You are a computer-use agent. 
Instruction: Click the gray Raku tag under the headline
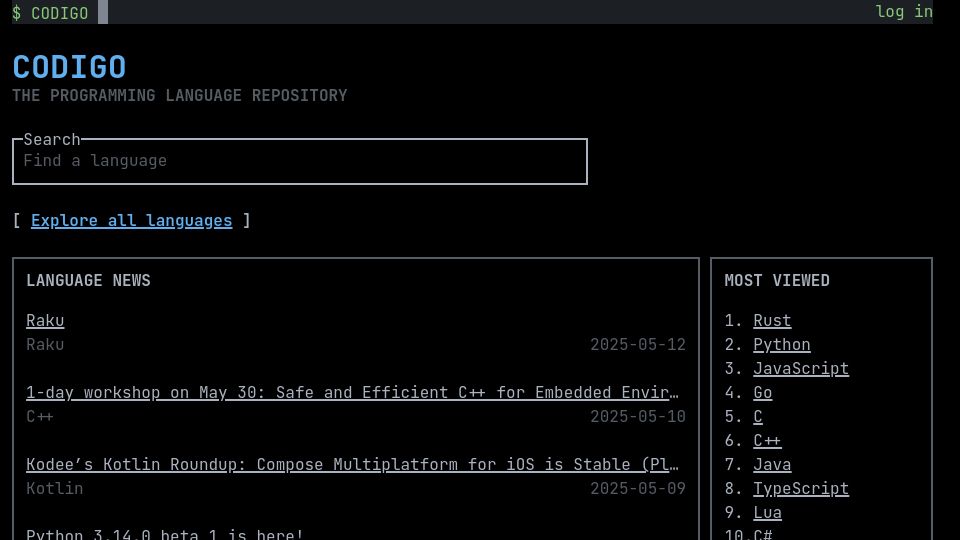(x=45, y=345)
